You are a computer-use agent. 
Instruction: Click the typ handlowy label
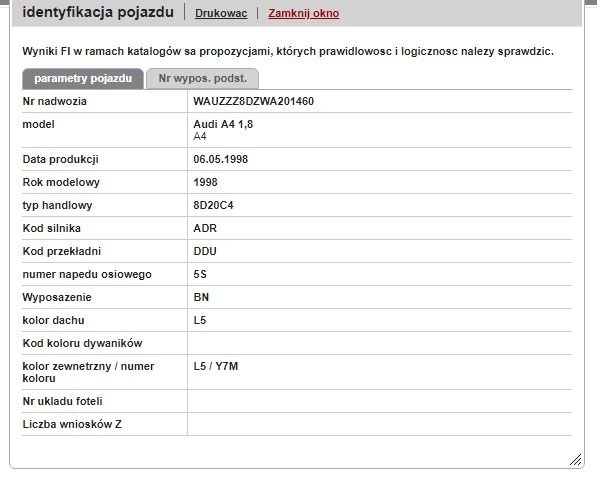(57, 206)
